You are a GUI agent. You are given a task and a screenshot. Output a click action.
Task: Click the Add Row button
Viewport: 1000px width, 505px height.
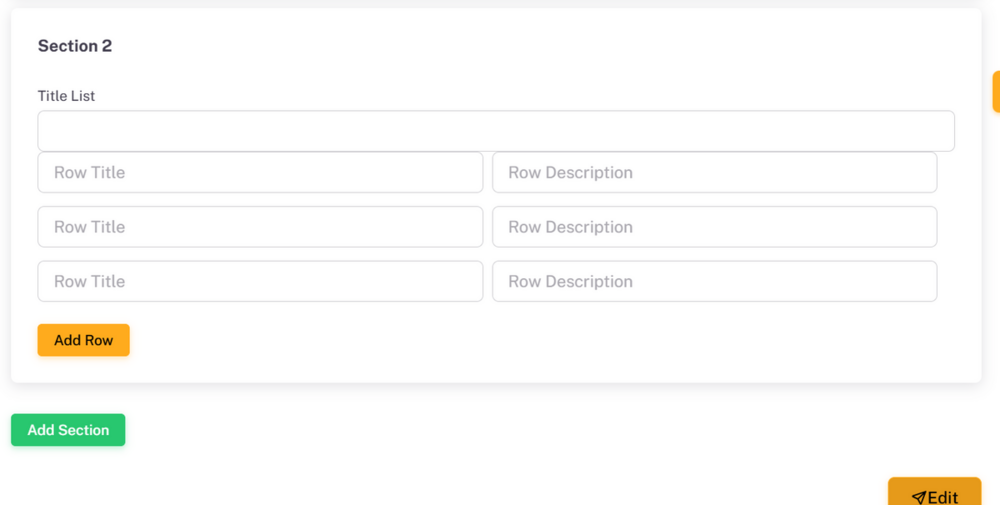click(x=84, y=340)
